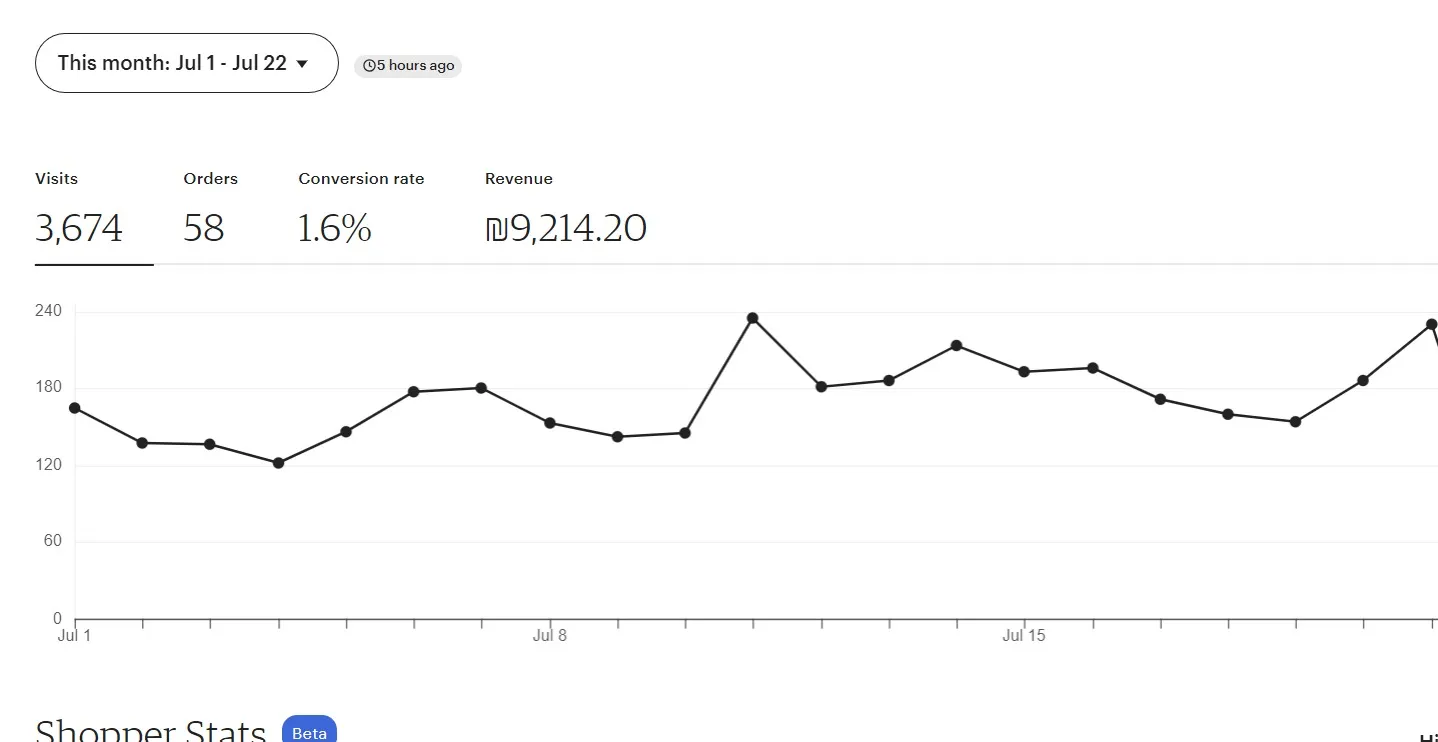This screenshot has width=1438, height=742.
Task: Click the Jul 15 data point
Action: (x=1024, y=372)
